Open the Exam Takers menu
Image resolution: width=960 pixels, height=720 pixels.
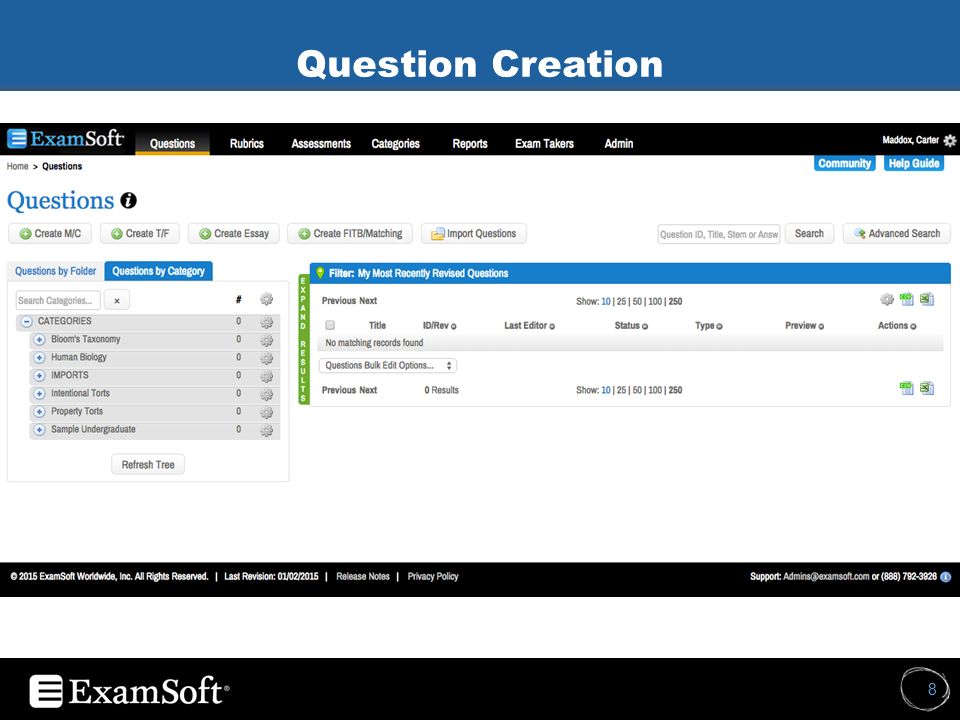tap(544, 143)
